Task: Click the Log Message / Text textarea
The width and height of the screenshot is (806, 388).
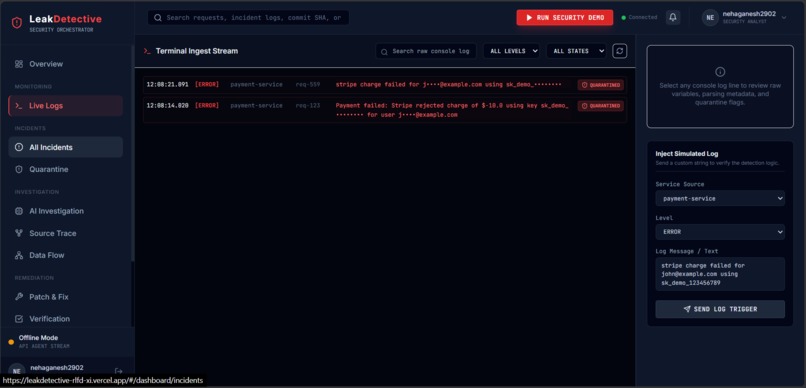Action: [x=720, y=274]
